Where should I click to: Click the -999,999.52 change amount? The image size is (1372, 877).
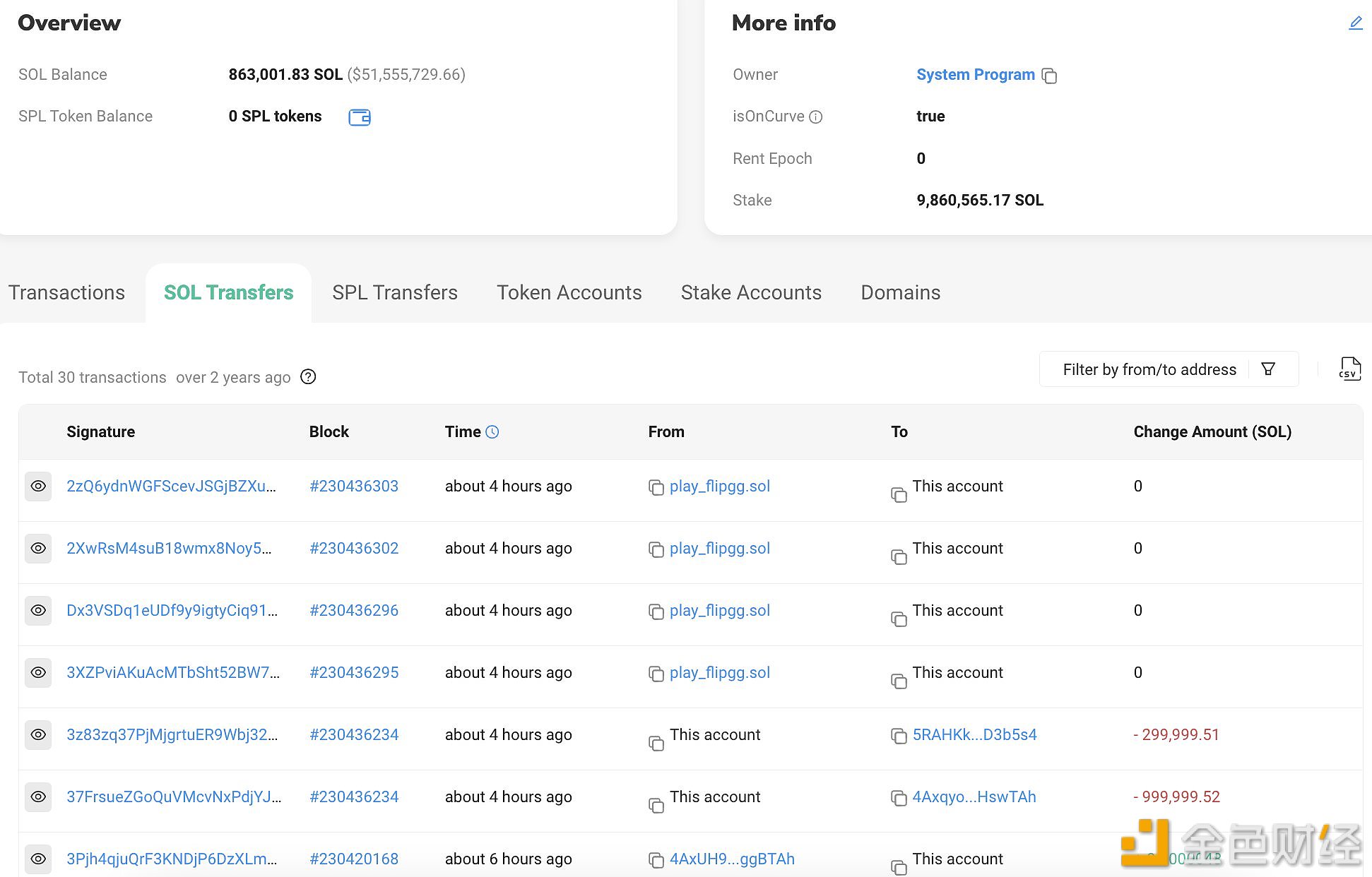pos(1176,797)
